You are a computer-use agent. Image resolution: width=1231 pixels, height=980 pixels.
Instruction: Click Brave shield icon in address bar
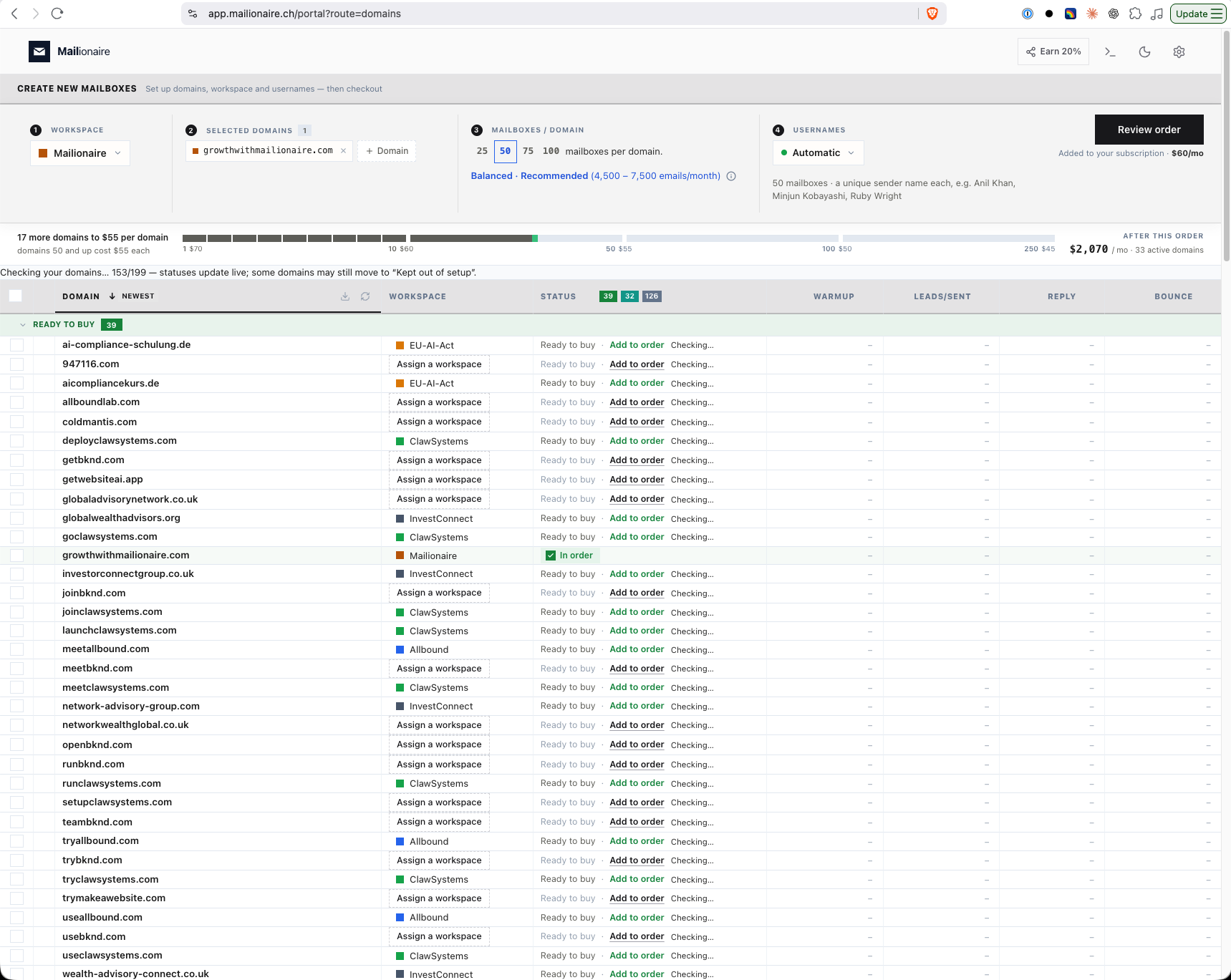click(932, 14)
